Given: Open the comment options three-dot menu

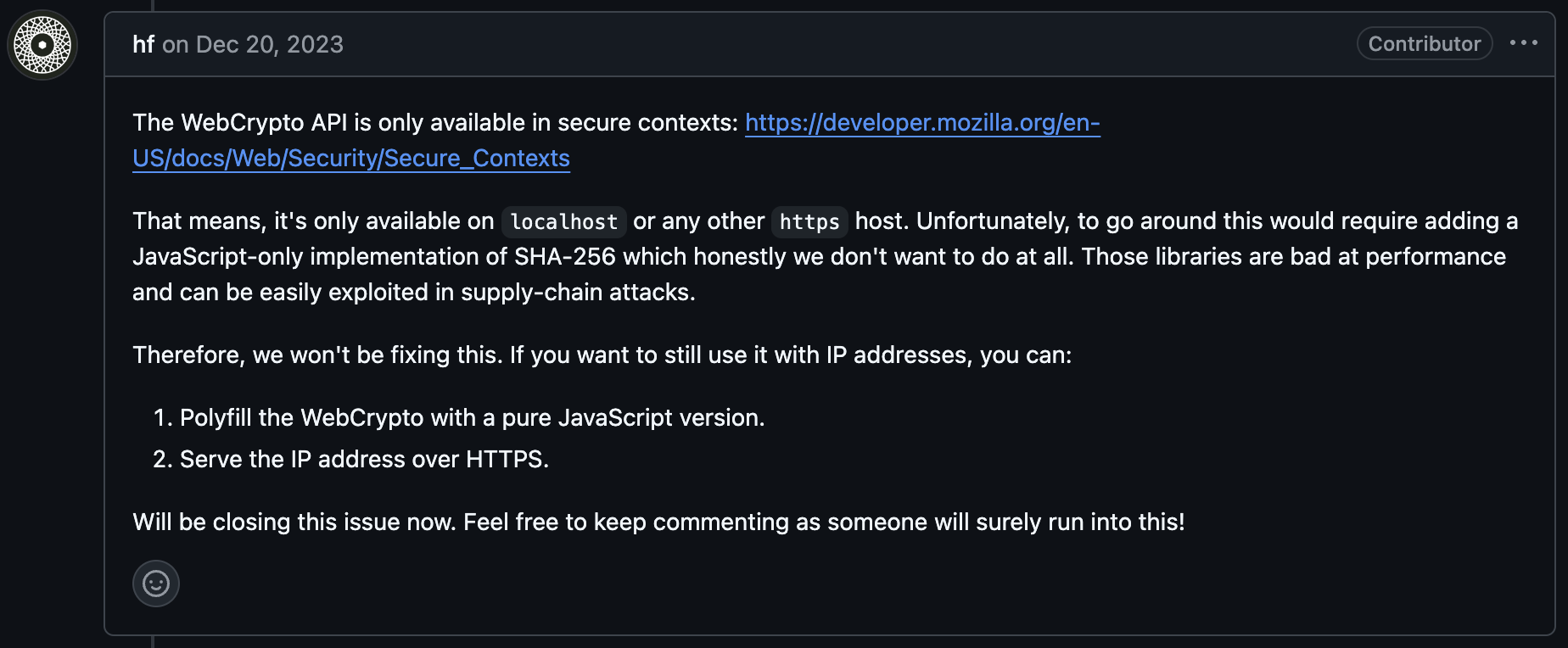Looking at the screenshot, I should coord(1523,43).
